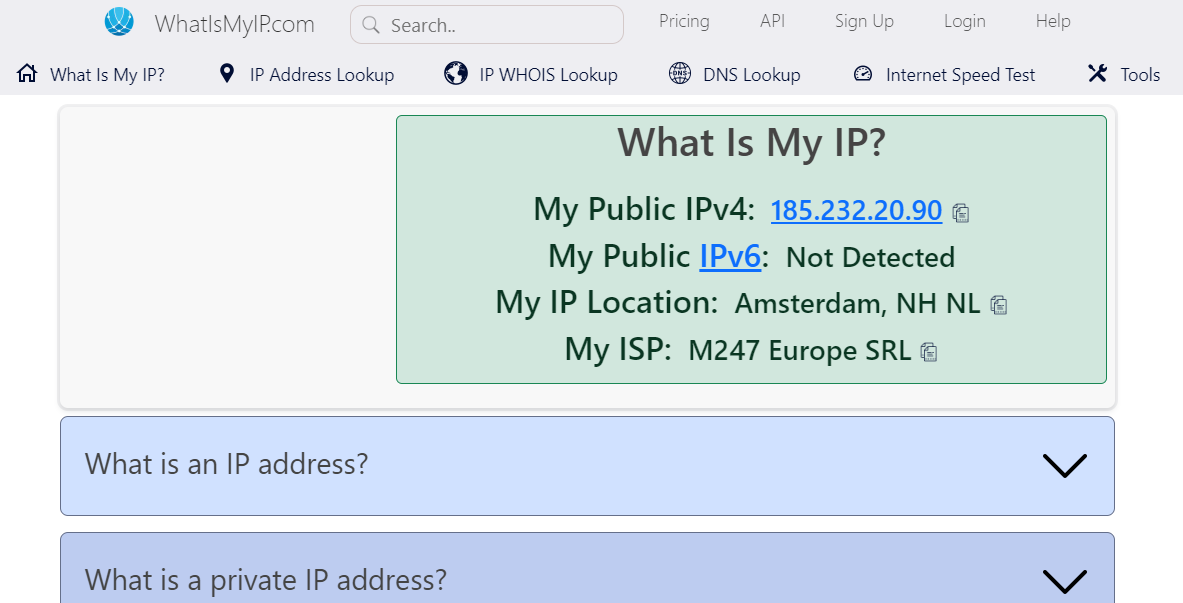
Task: Copy the public IPv4 address
Action: point(960,213)
